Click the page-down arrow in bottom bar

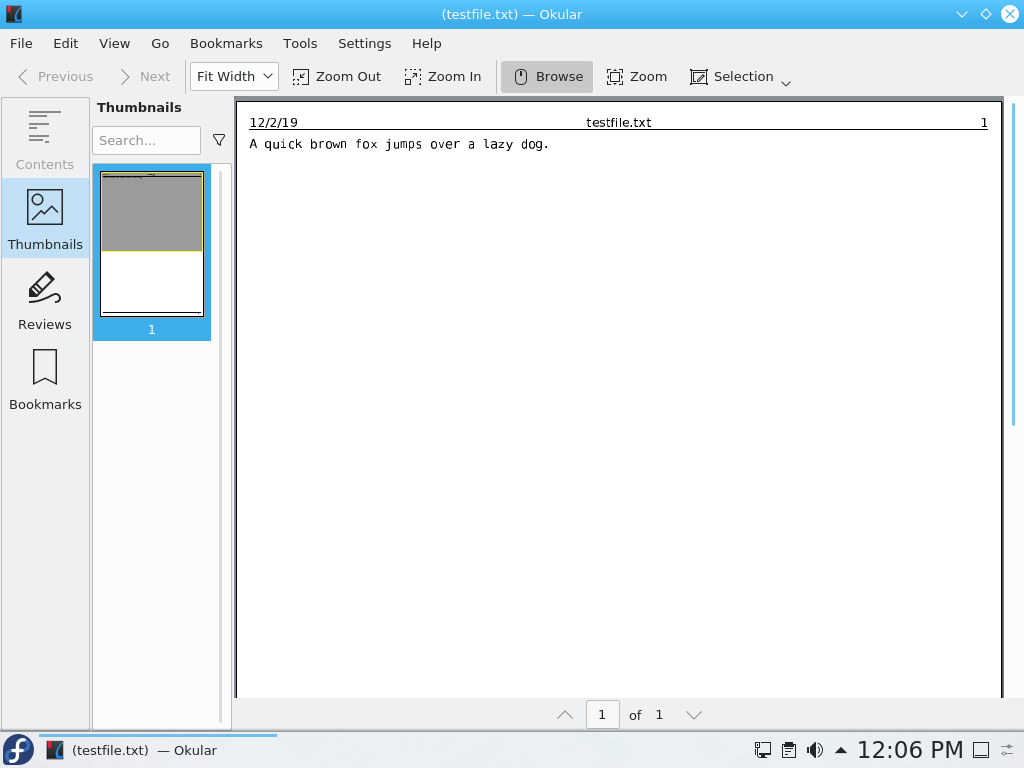coord(694,715)
